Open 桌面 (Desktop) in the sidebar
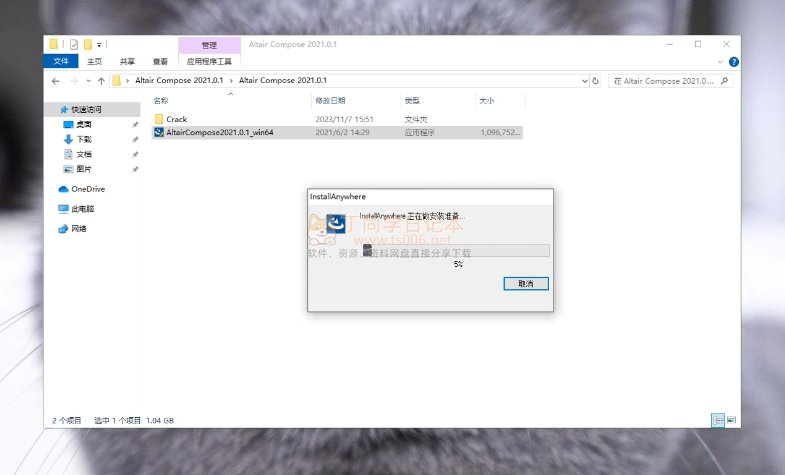The height and width of the screenshot is (475, 785). 84,124
